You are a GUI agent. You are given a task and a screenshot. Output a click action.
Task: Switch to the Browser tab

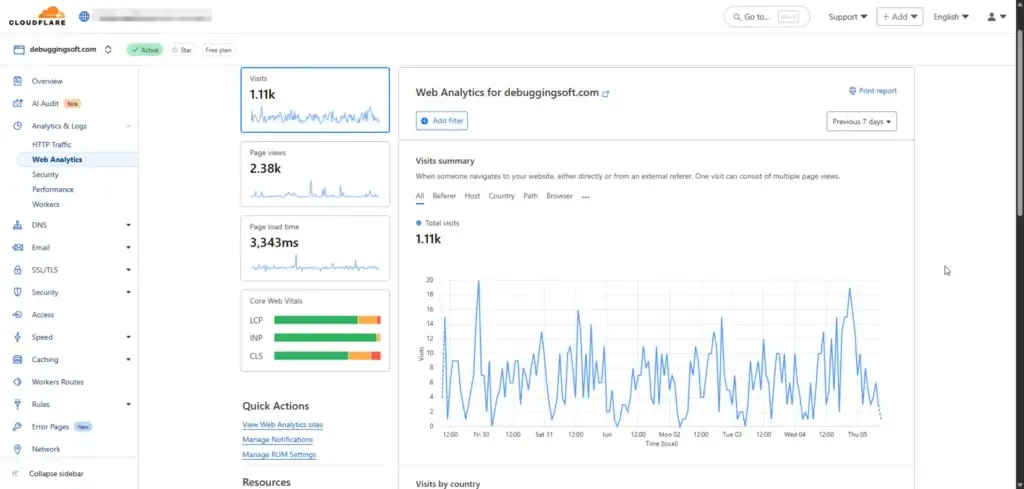(560, 196)
